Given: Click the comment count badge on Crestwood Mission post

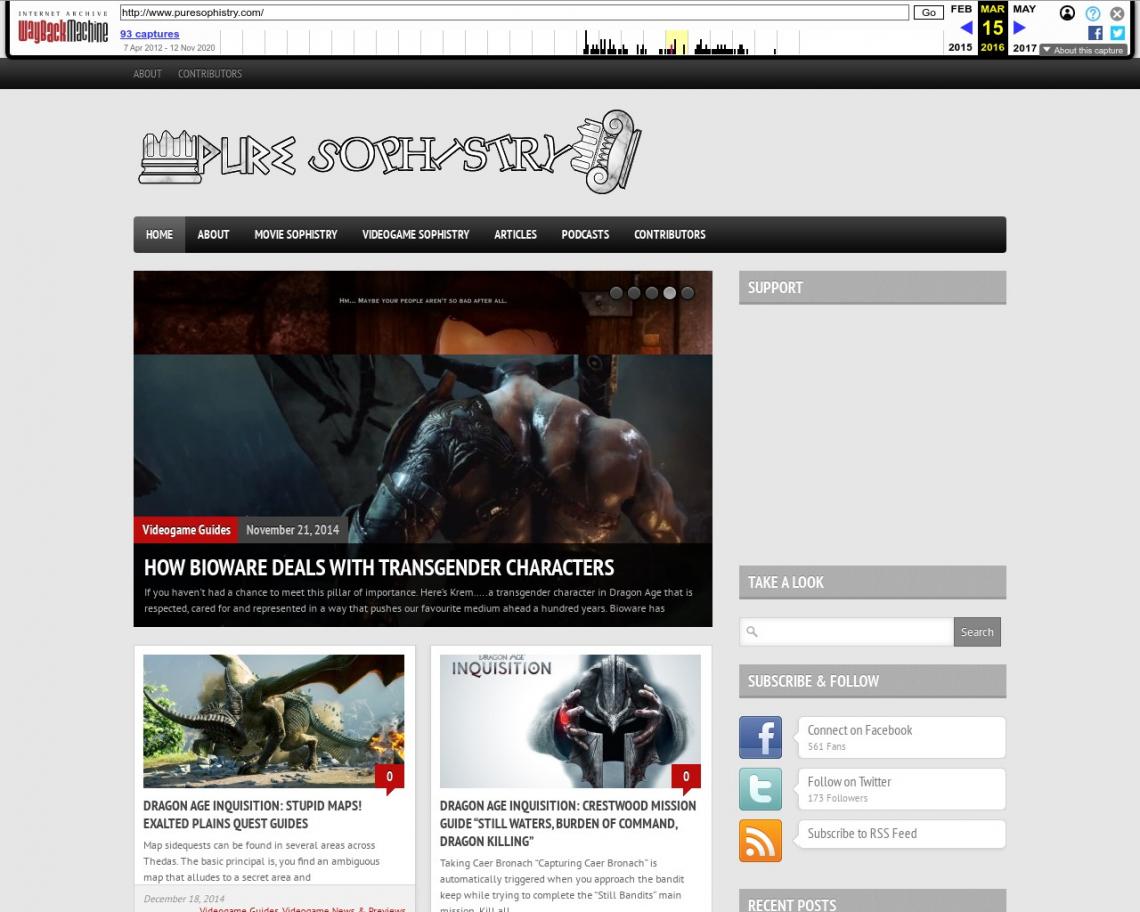Looking at the screenshot, I should (686, 777).
